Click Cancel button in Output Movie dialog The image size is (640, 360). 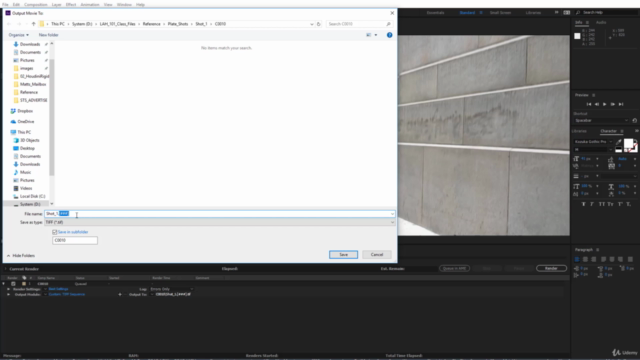(x=377, y=255)
